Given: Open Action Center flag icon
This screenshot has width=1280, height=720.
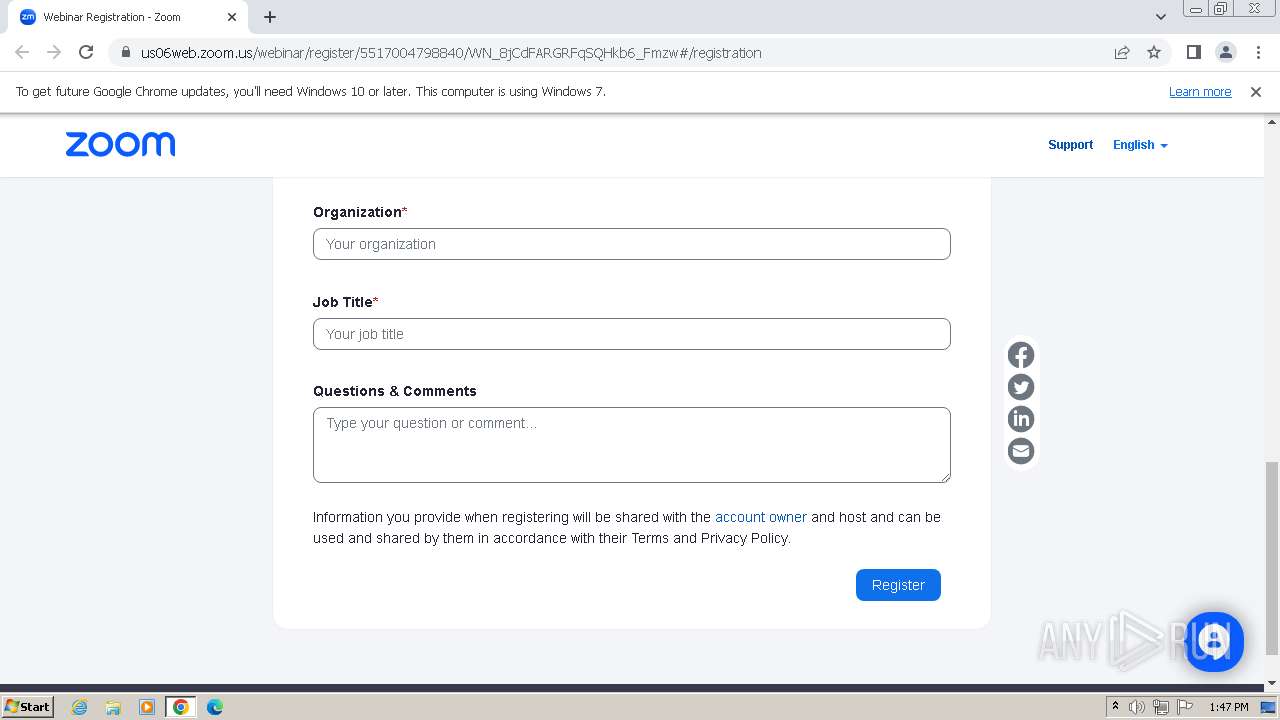Looking at the screenshot, I should click(1185, 707).
